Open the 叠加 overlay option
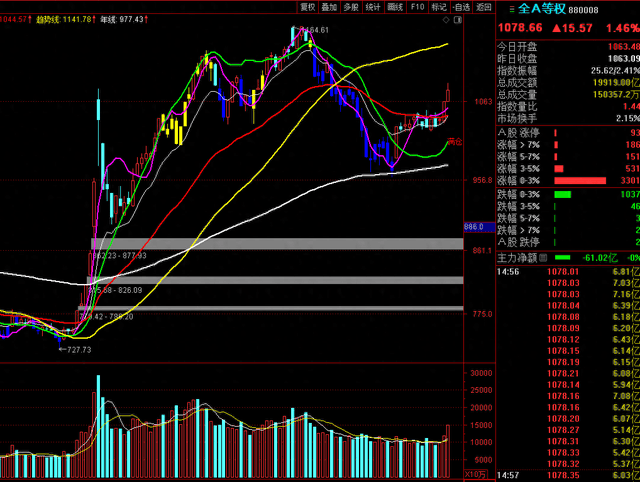This screenshot has width=640, height=482. point(329,7)
